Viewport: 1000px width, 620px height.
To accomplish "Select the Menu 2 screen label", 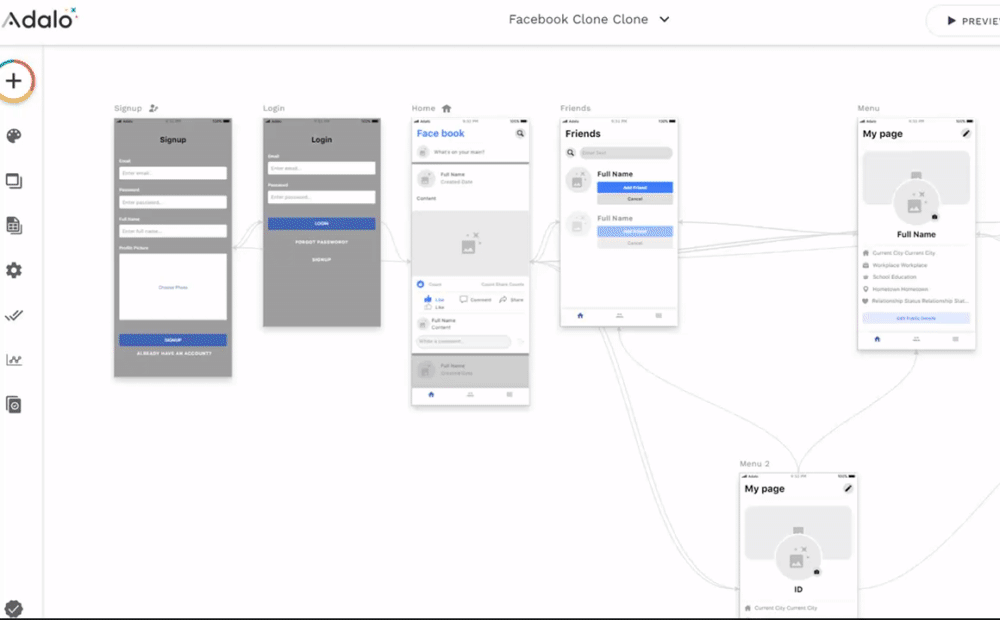I will [x=754, y=464].
